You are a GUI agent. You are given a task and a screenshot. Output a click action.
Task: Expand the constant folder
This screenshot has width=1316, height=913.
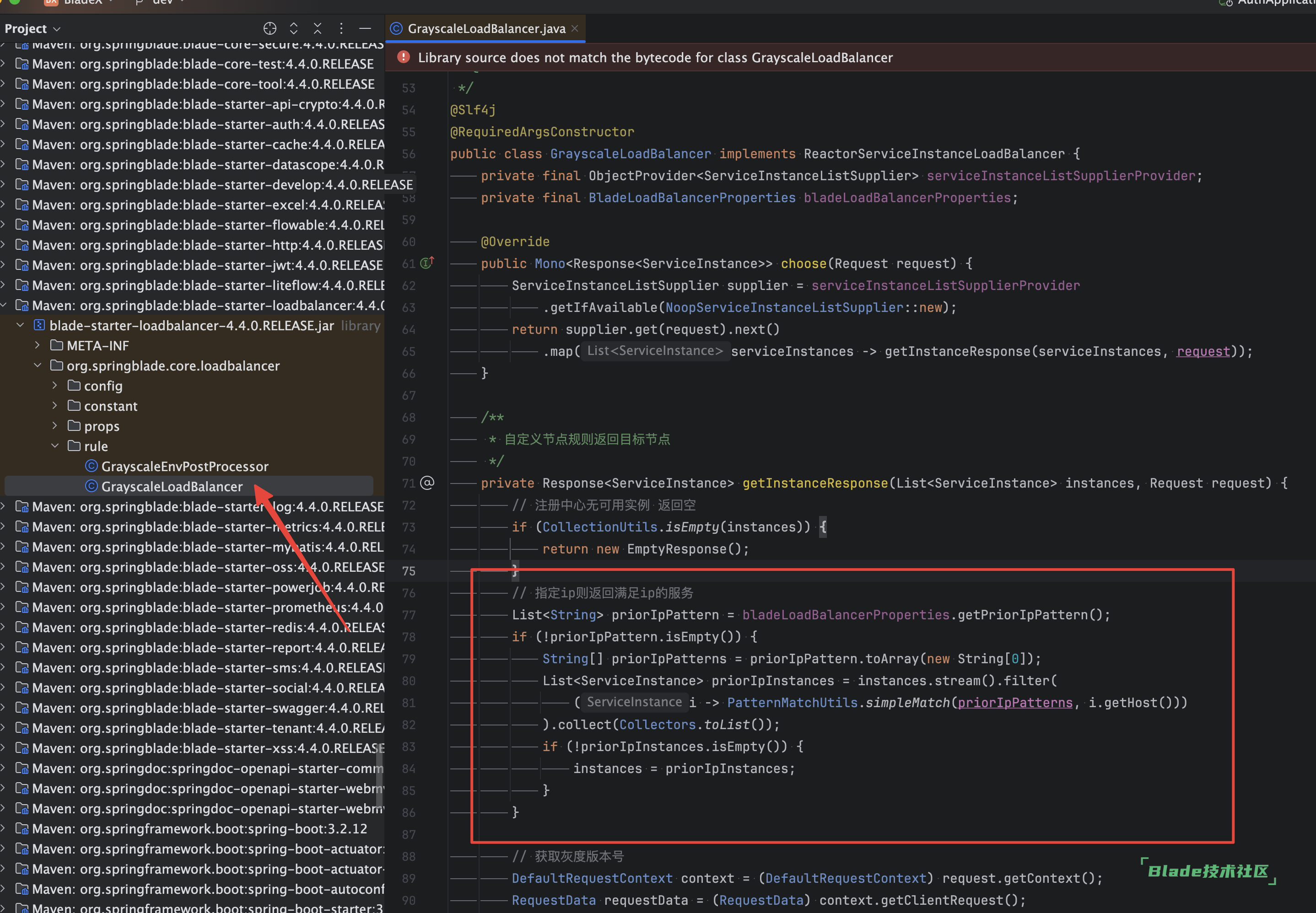point(55,406)
